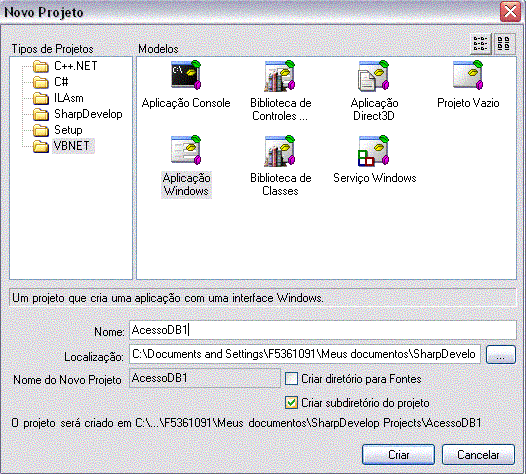Viewport: 526px width, 474px height.
Task: Open the C++.NET project type folder
Action: point(65,66)
